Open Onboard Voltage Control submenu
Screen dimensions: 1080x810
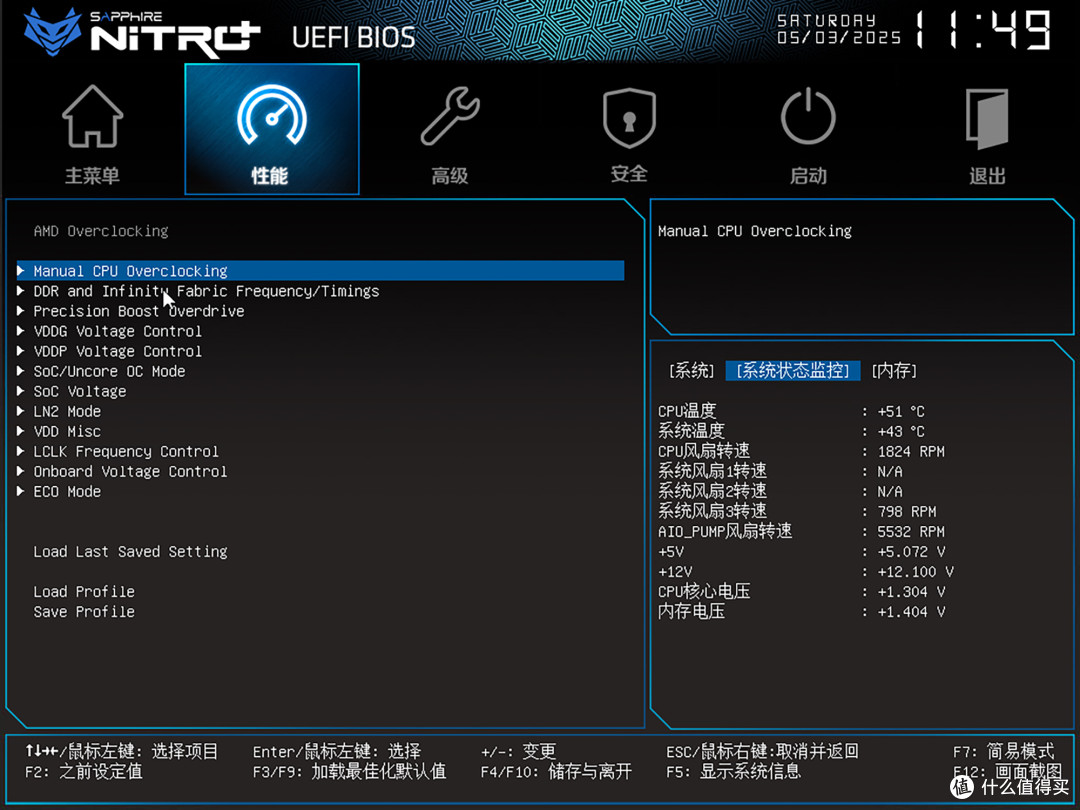click(x=130, y=471)
